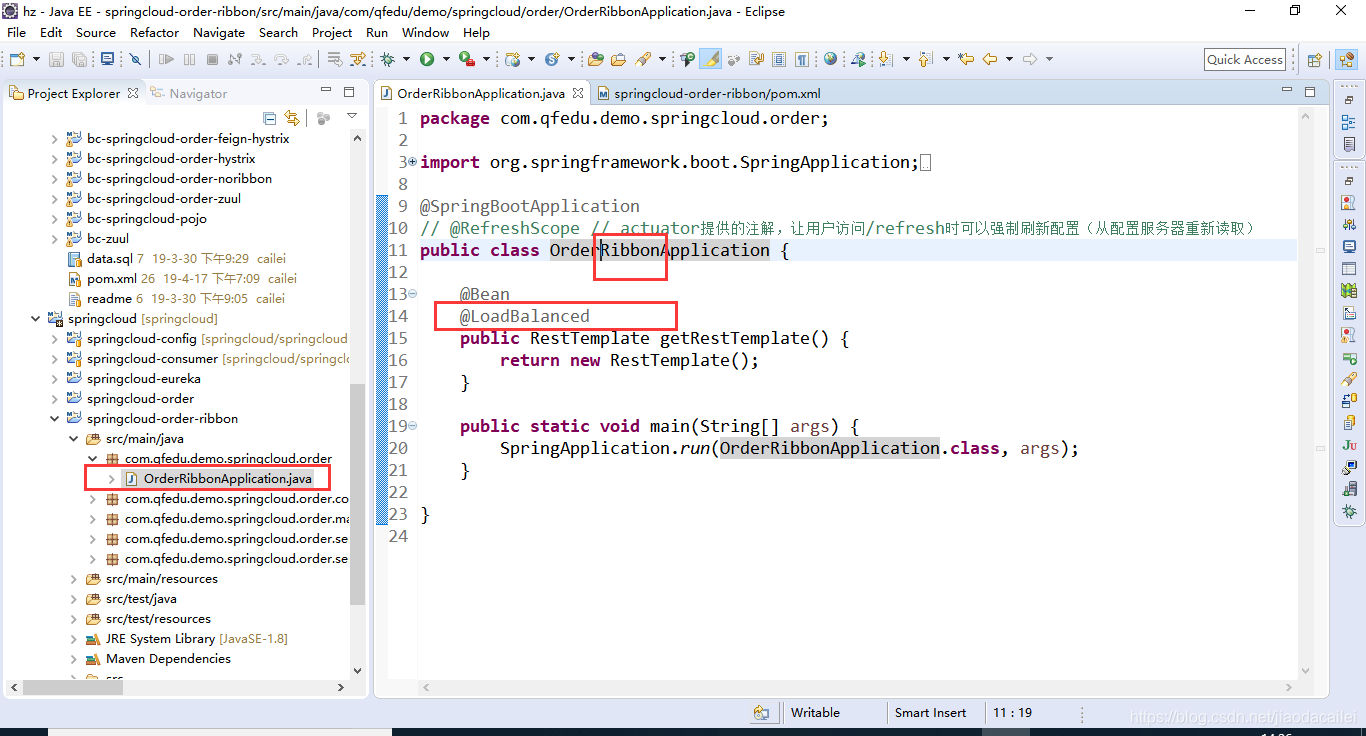Select bc-springcloud-order-hystrix project
The height and width of the screenshot is (736, 1366).
click(171, 159)
